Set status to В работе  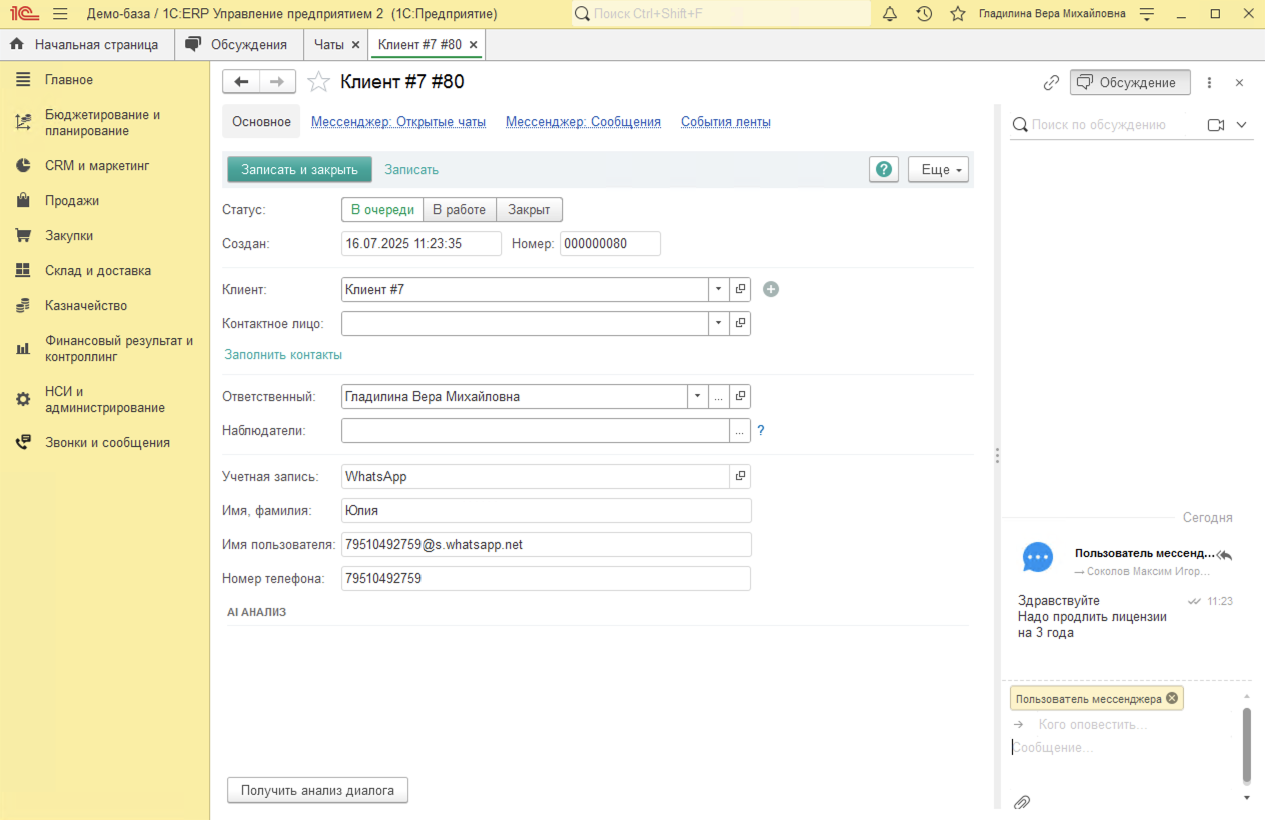(x=459, y=210)
